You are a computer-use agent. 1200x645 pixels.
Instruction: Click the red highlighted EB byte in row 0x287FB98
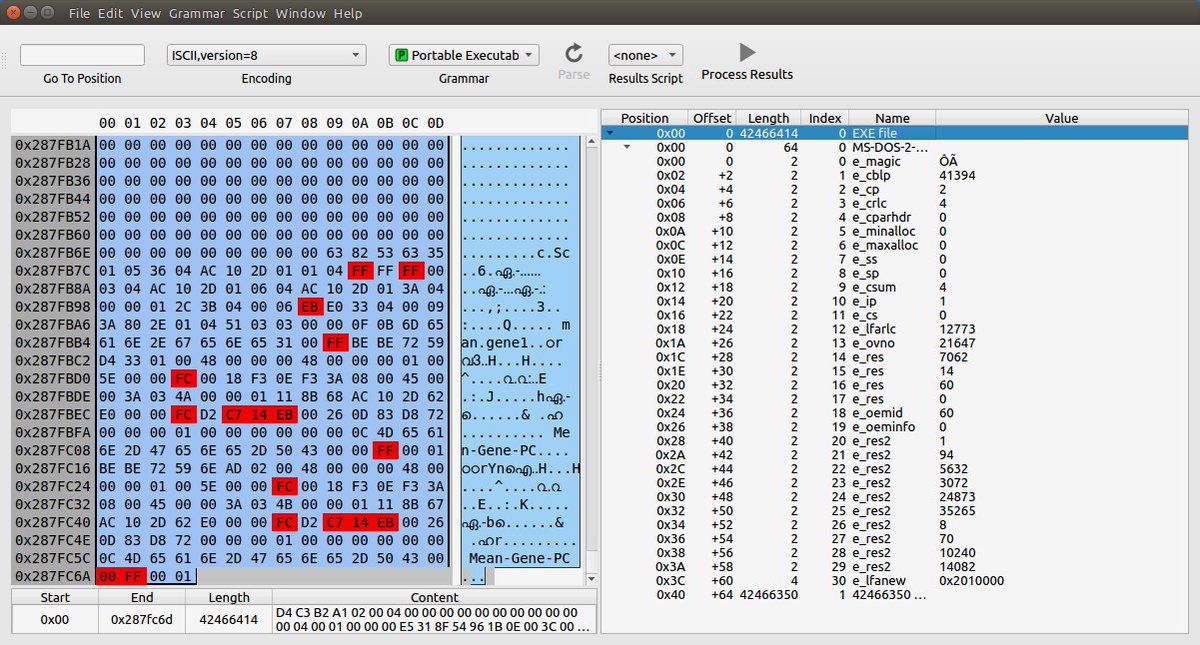pos(309,307)
